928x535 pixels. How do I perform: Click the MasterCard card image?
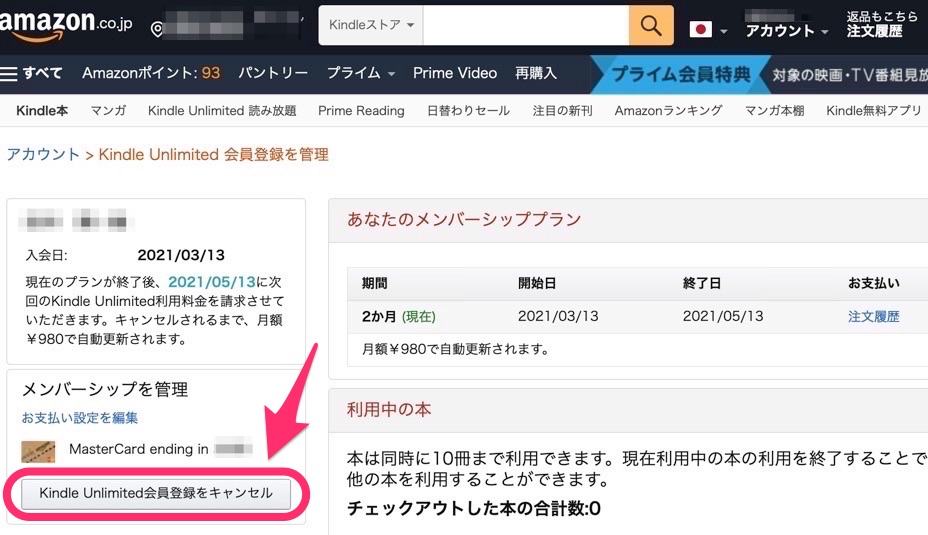point(38,452)
